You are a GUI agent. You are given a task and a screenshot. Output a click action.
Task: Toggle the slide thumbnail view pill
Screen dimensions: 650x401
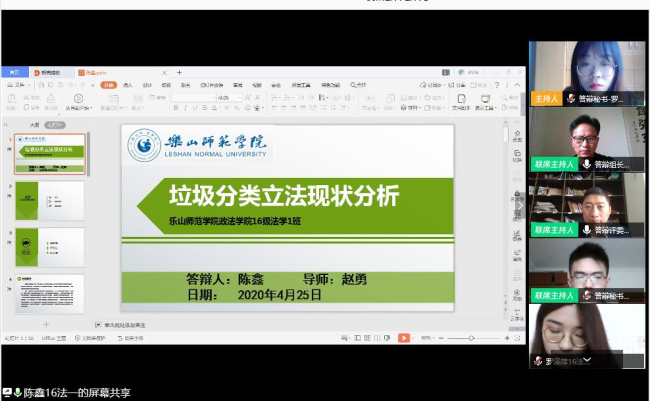(55, 125)
